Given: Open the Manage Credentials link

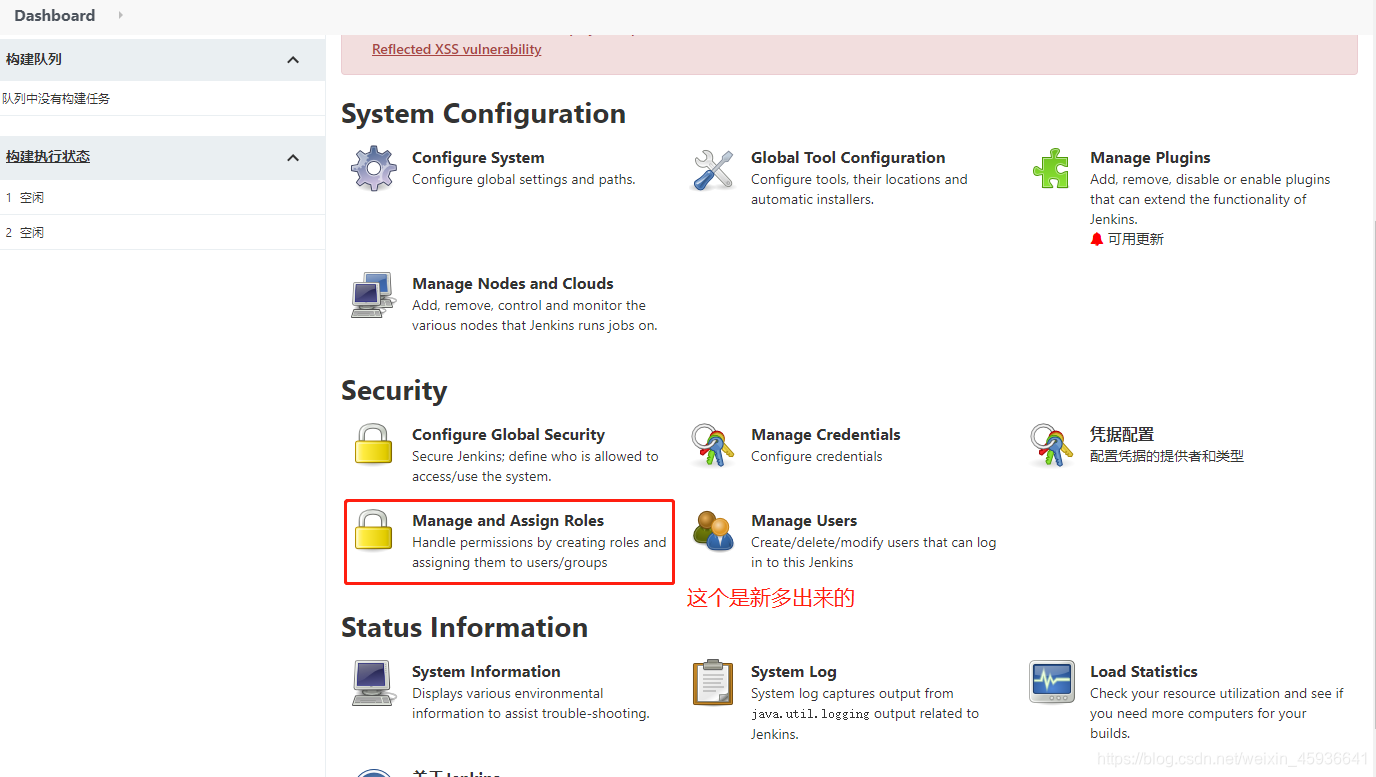Looking at the screenshot, I should pyautogui.click(x=826, y=434).
